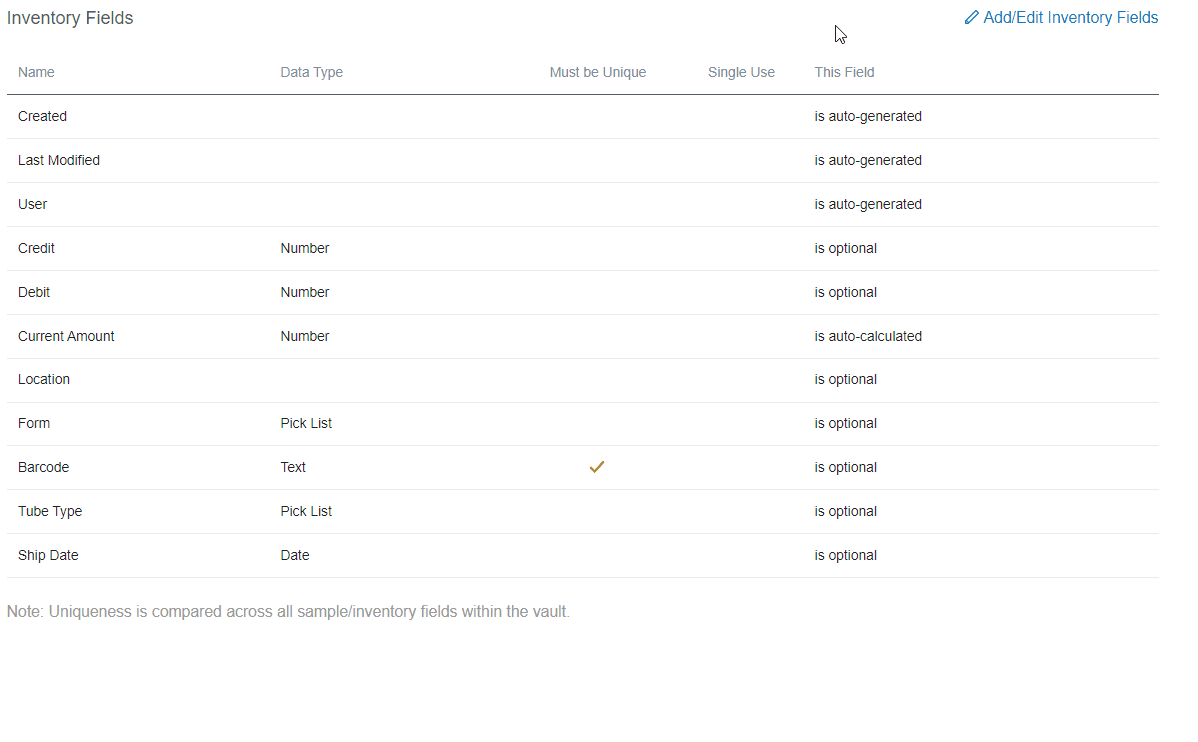Click the Inventory Fields section heading

tap(70, 18)
